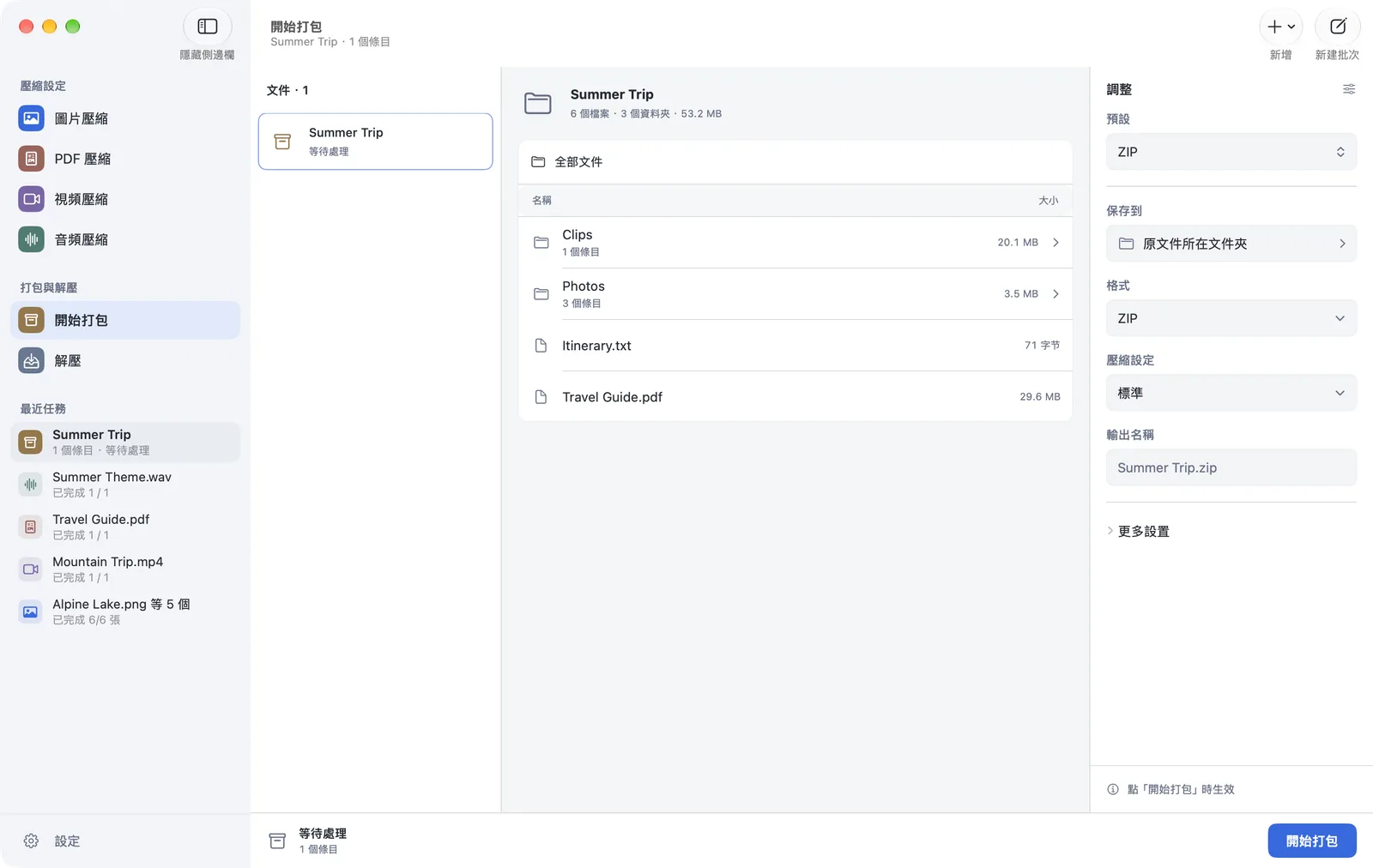This screenshot has width=1373, height=868.
Task: Click the Summer Trip.zip output name field
Action: point(1231,467)
